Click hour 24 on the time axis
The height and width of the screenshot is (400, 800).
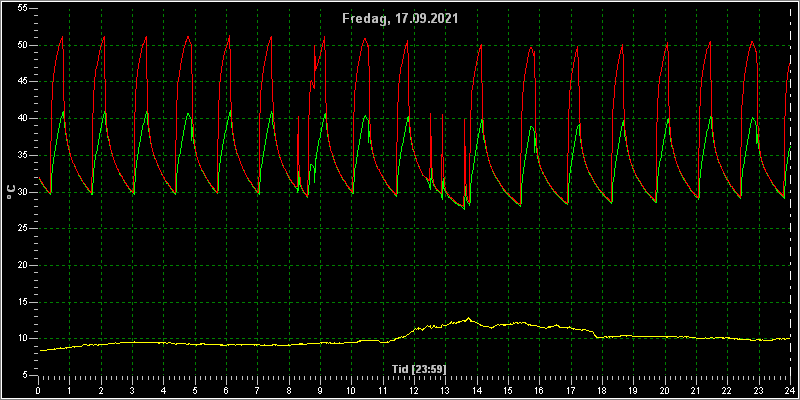click(790, 390)
